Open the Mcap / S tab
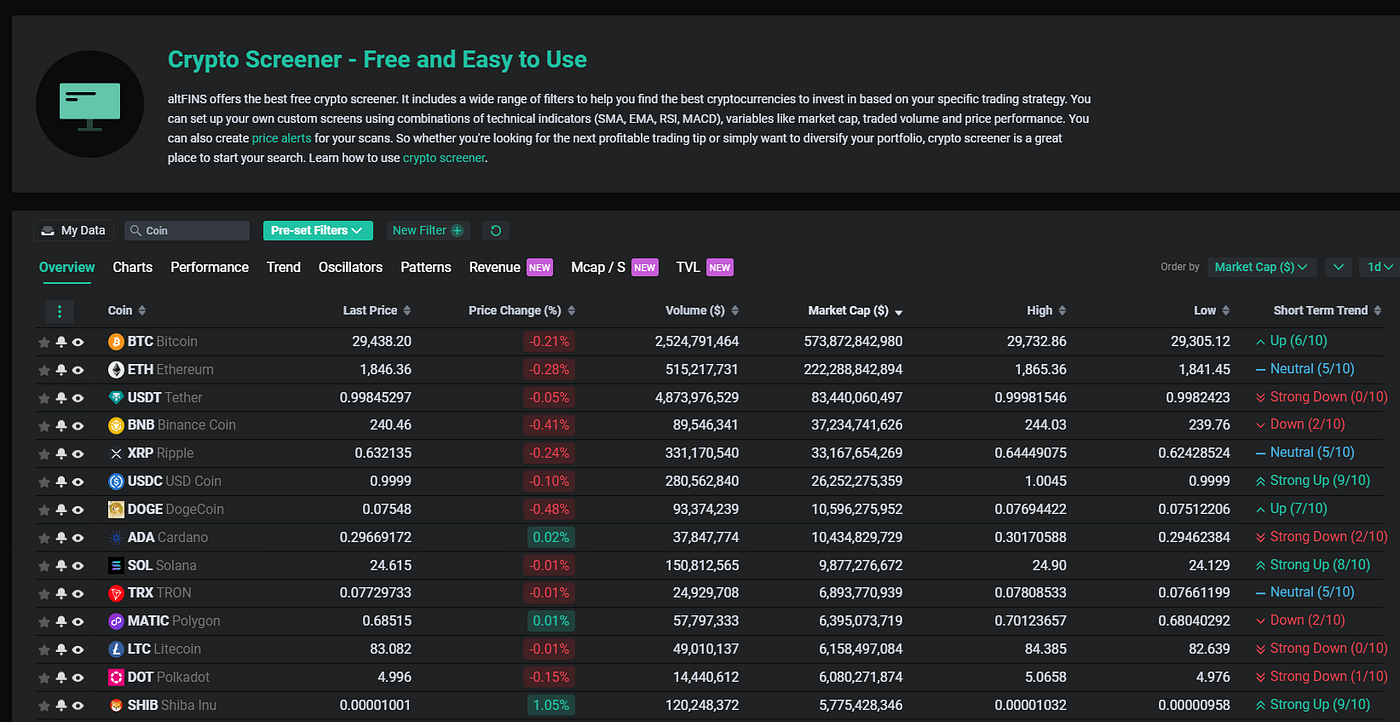Viewport: 1400px width, 722px height. (x=614, y=267)
